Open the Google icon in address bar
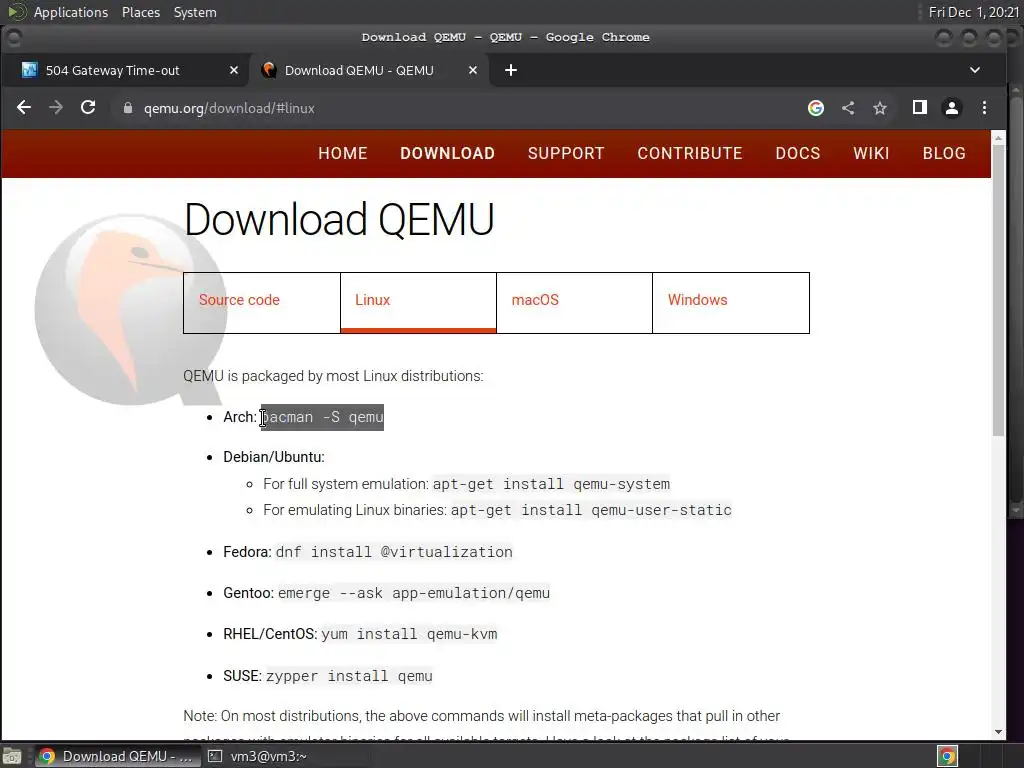This screenshot has width=1024, height=768. [816, 108]
